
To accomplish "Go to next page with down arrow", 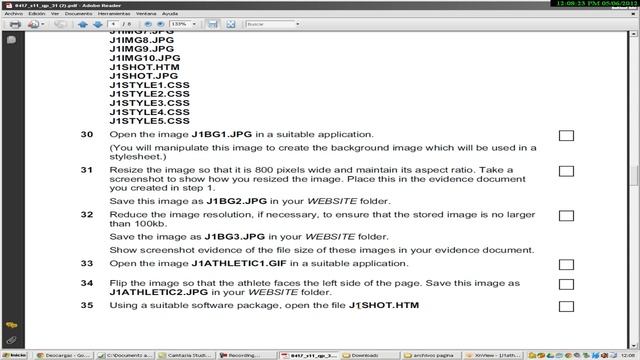I will coord(98,24).
